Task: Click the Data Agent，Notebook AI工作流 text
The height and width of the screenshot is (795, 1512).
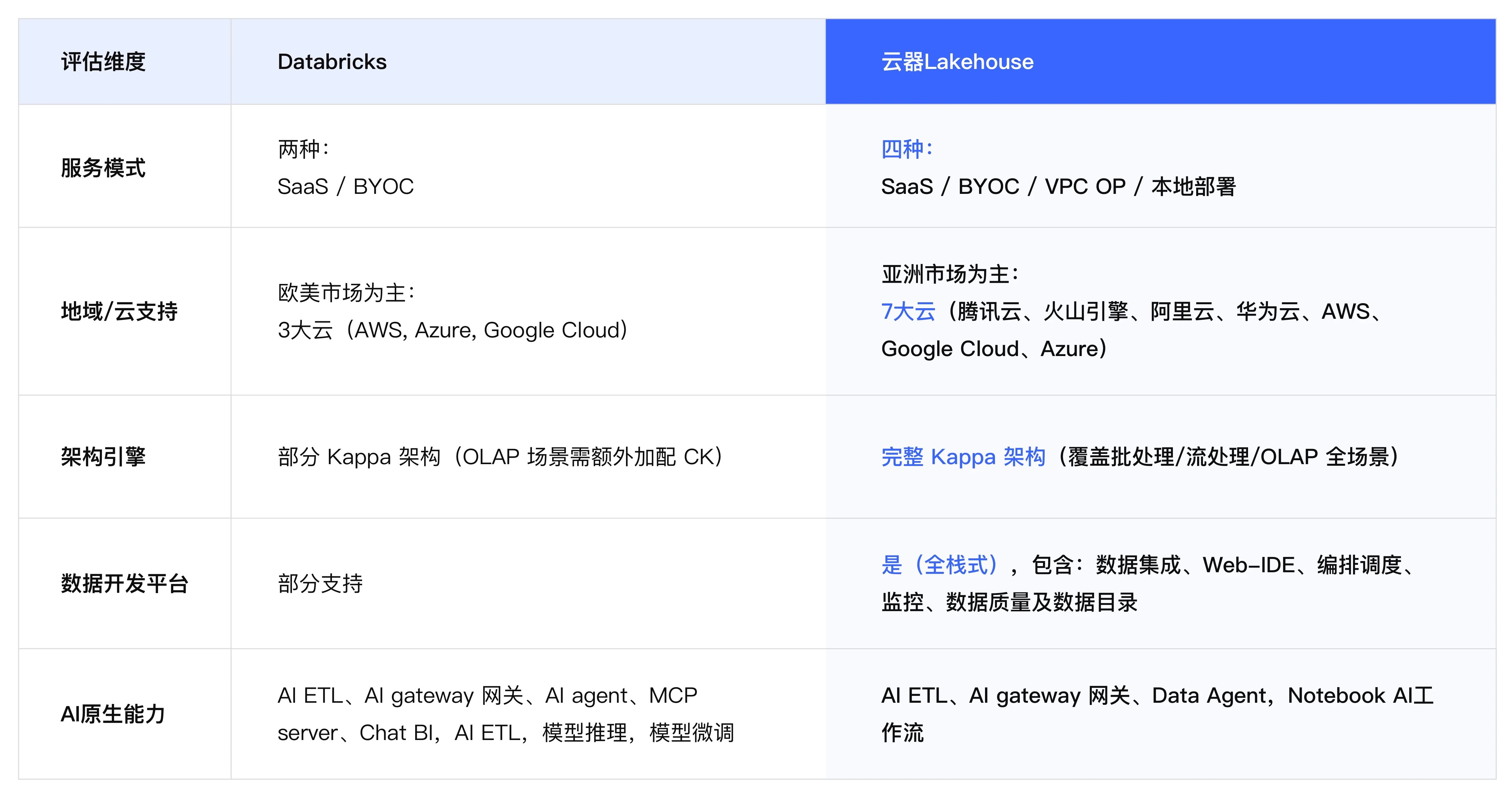Action: (1291, 696)
